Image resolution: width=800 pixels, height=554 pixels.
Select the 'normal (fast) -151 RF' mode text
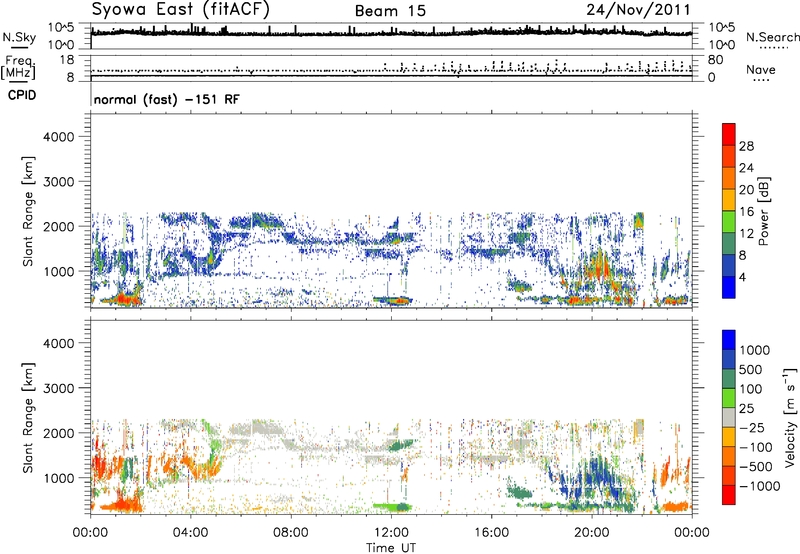(x=166, y=99)
